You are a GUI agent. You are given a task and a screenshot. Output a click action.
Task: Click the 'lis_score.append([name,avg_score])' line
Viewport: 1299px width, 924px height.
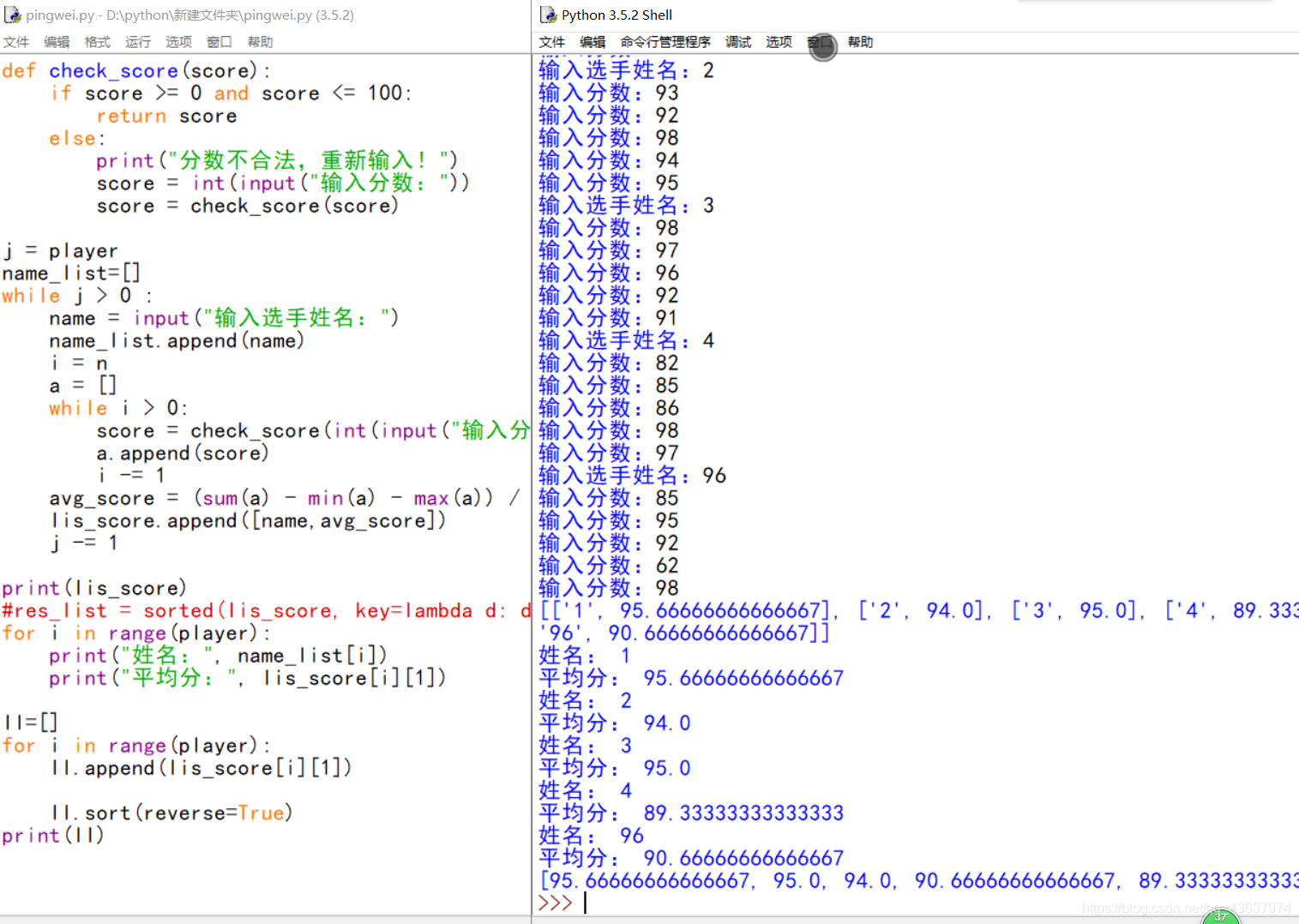pyautogui.click(x=249, y=521)
